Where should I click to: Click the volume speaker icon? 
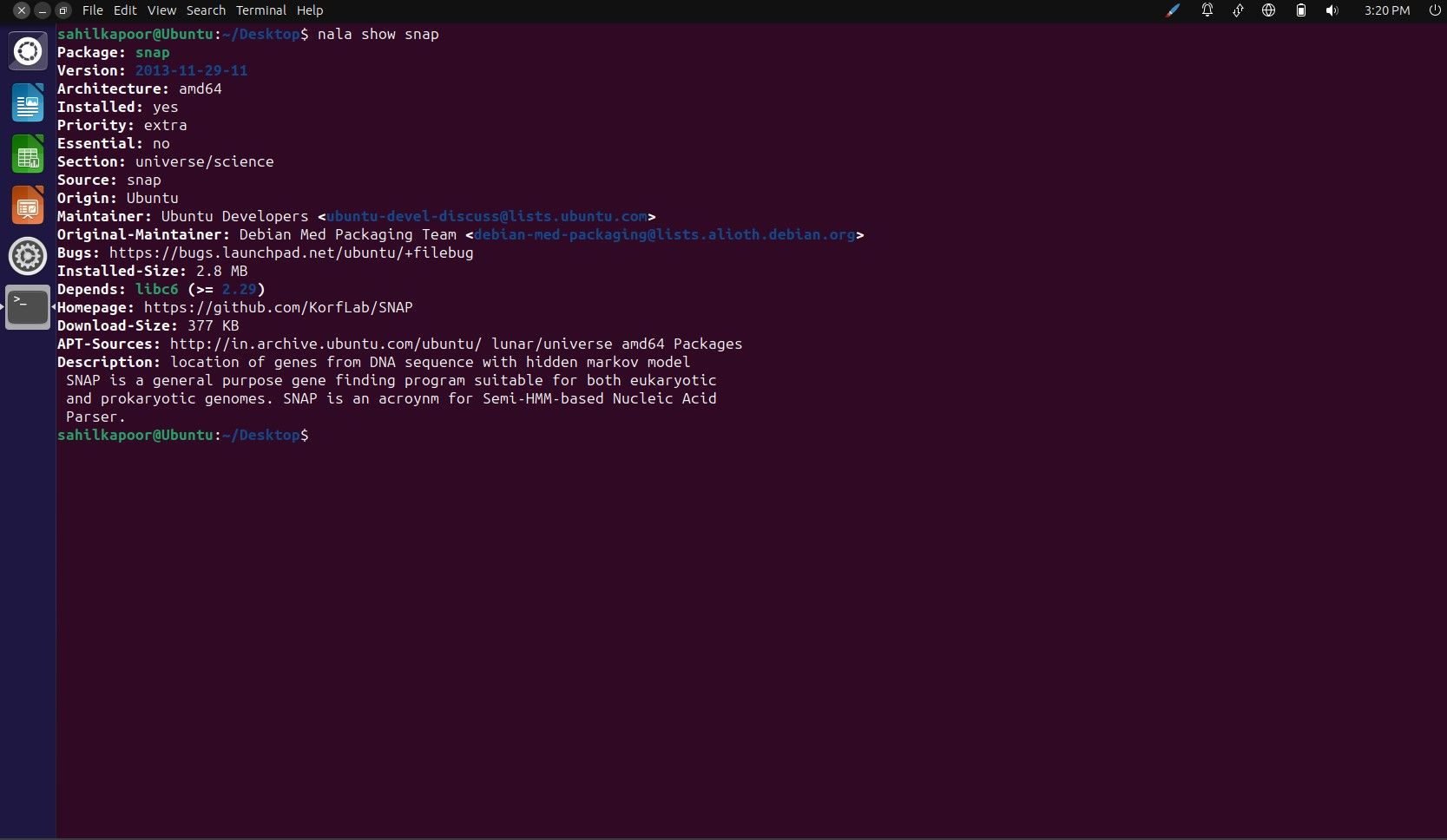coord(1332,10)
